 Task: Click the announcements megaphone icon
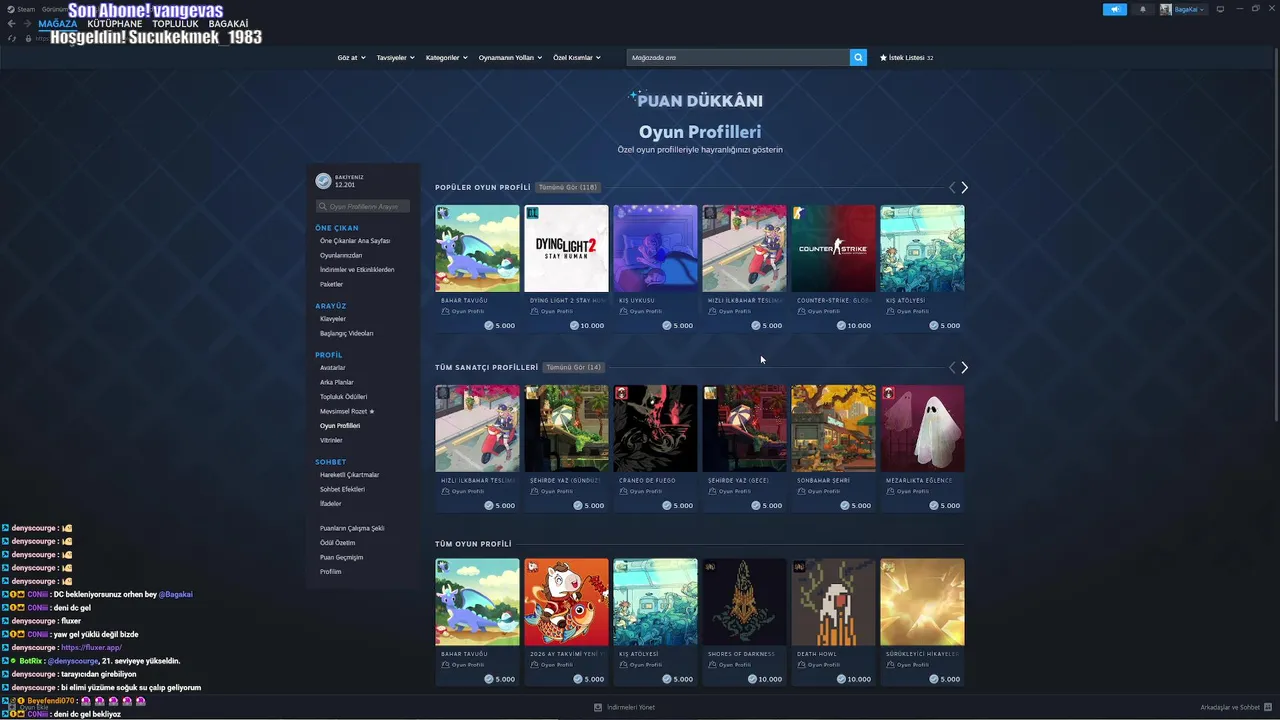coord(1115,9)
